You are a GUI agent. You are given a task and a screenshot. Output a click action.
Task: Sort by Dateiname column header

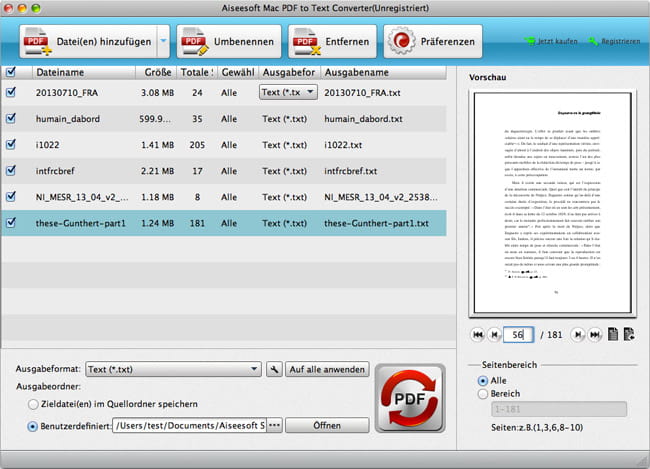[84, 72]
